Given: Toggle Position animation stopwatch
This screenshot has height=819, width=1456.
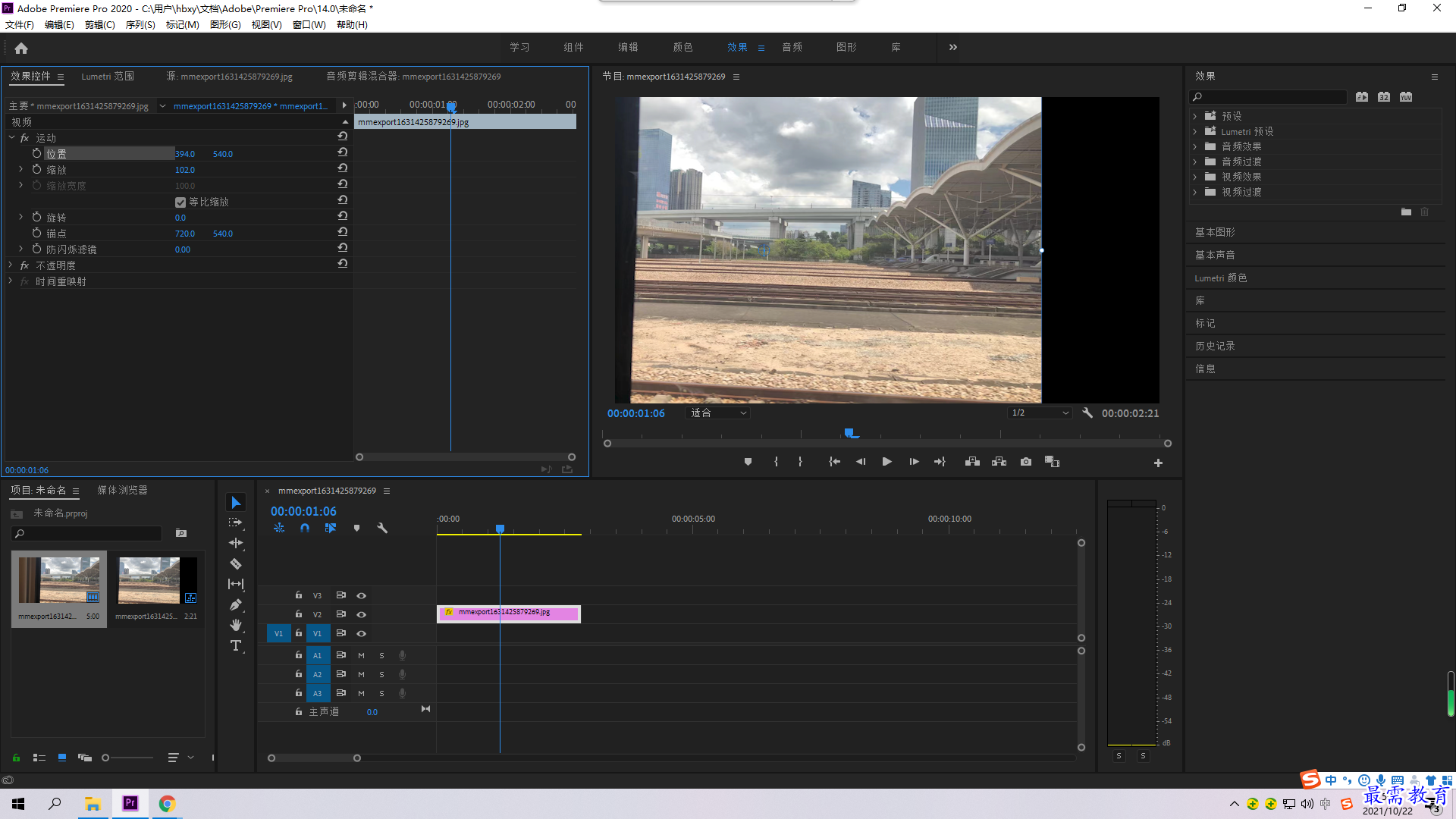Looking at the screenshot, I should (36, 153).
